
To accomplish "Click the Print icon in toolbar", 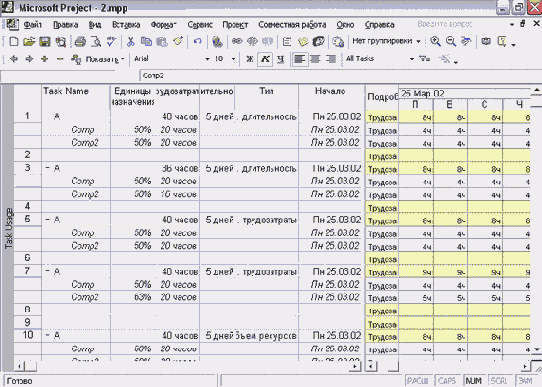I will 80,42.
